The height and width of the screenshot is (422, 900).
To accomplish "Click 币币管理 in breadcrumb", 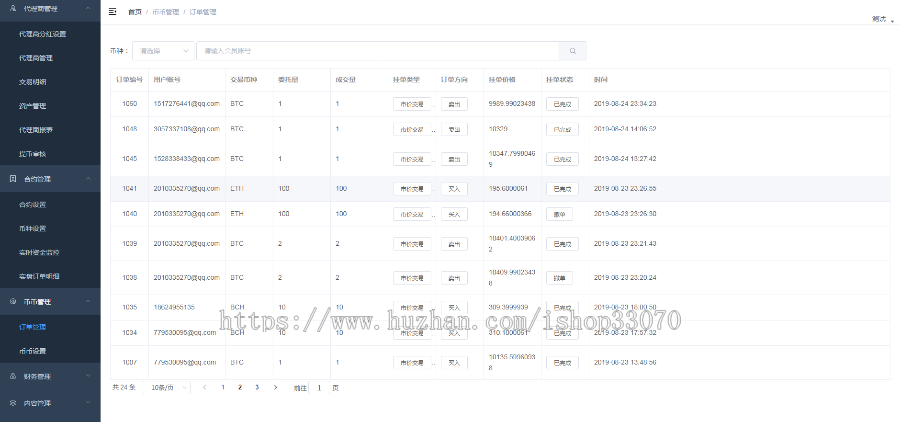I will click(x=166, y=12).
